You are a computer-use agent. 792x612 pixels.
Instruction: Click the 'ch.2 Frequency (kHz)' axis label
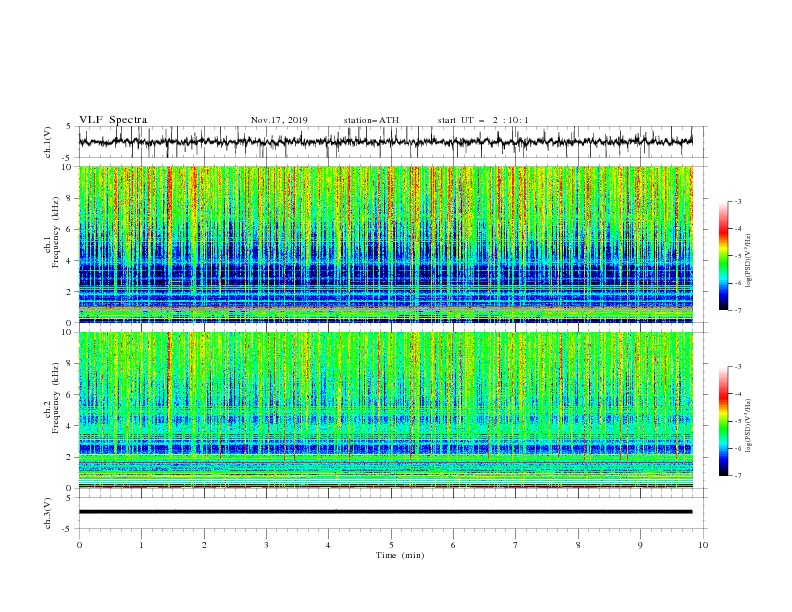[x=52, y=398]
